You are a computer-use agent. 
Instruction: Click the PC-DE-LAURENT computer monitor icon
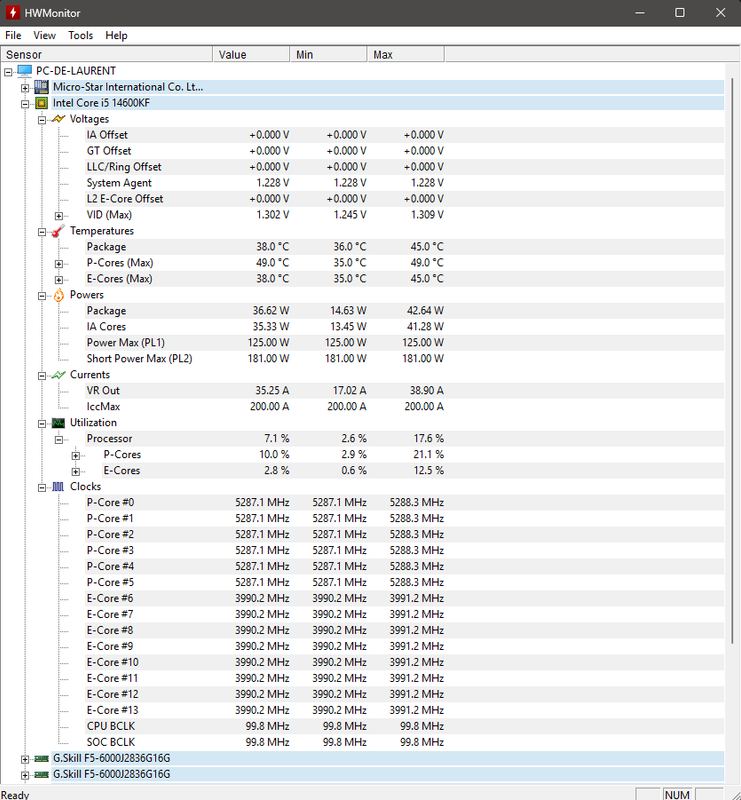tap(24, 70)
